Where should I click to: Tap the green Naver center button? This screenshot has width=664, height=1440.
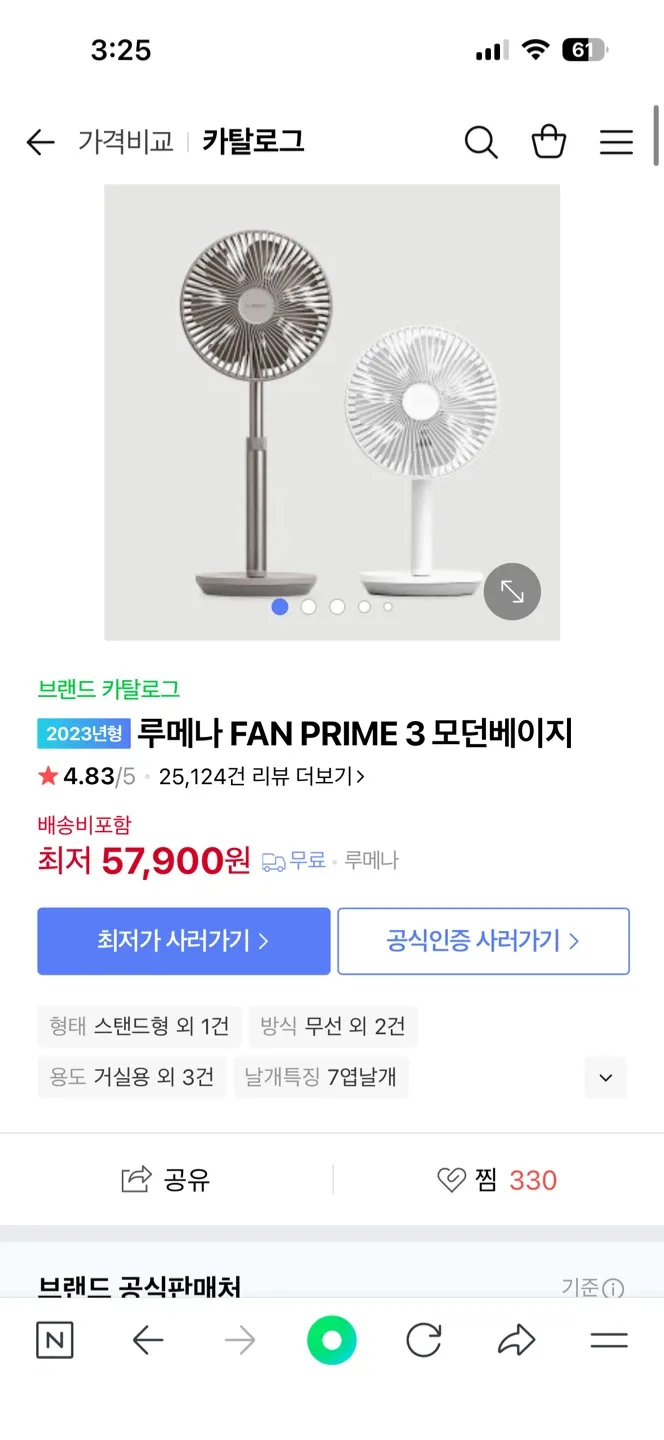332,1340
